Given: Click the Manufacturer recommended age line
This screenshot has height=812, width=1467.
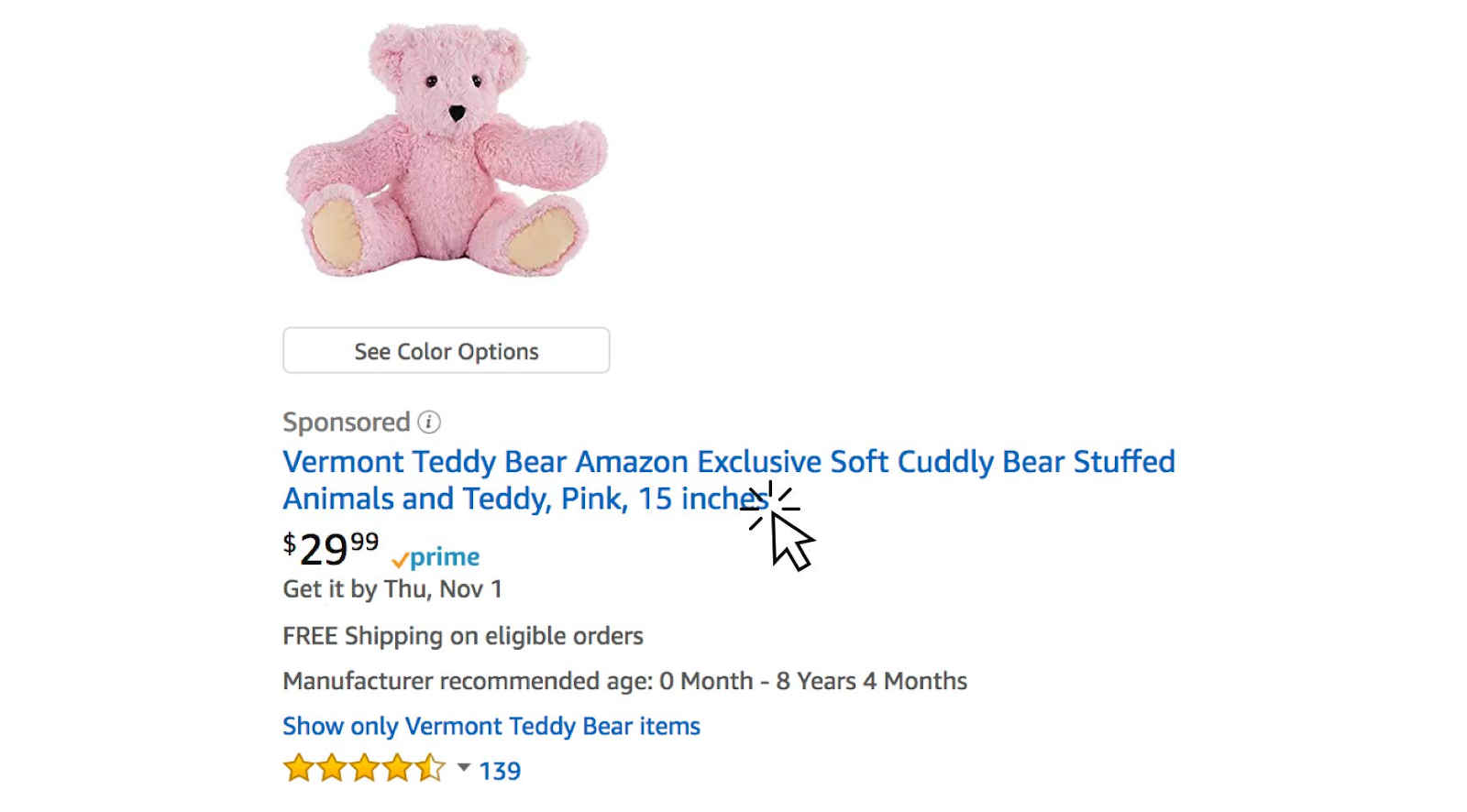Looking at the screenshot, I should (624, 682).
